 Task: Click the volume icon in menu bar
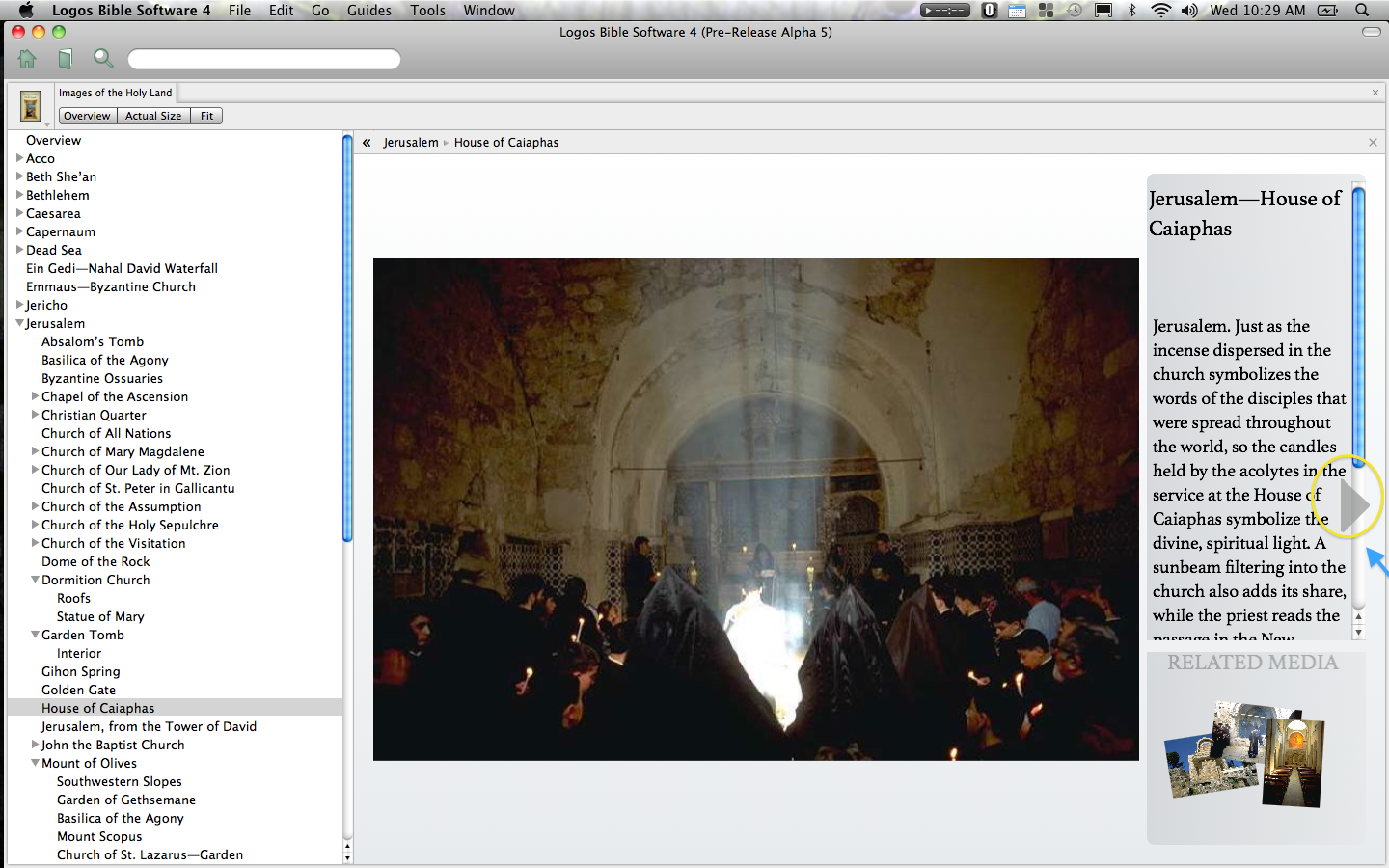pyautogui.click(x=1189, y=10)
